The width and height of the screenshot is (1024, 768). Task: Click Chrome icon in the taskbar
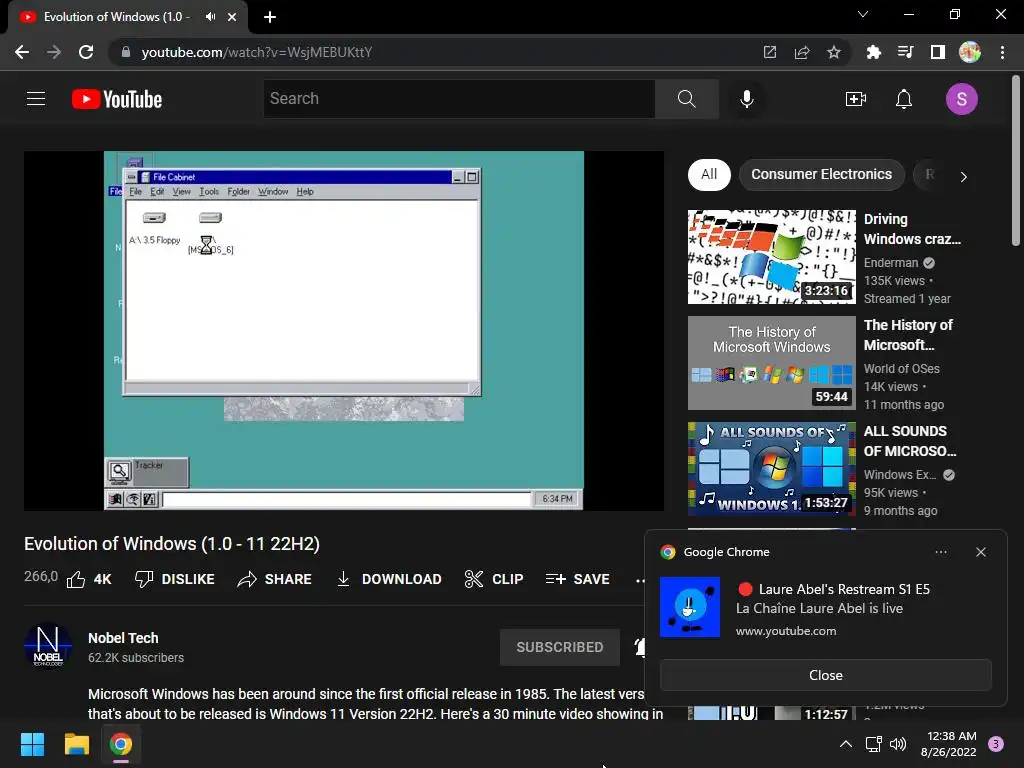point(121,744)
